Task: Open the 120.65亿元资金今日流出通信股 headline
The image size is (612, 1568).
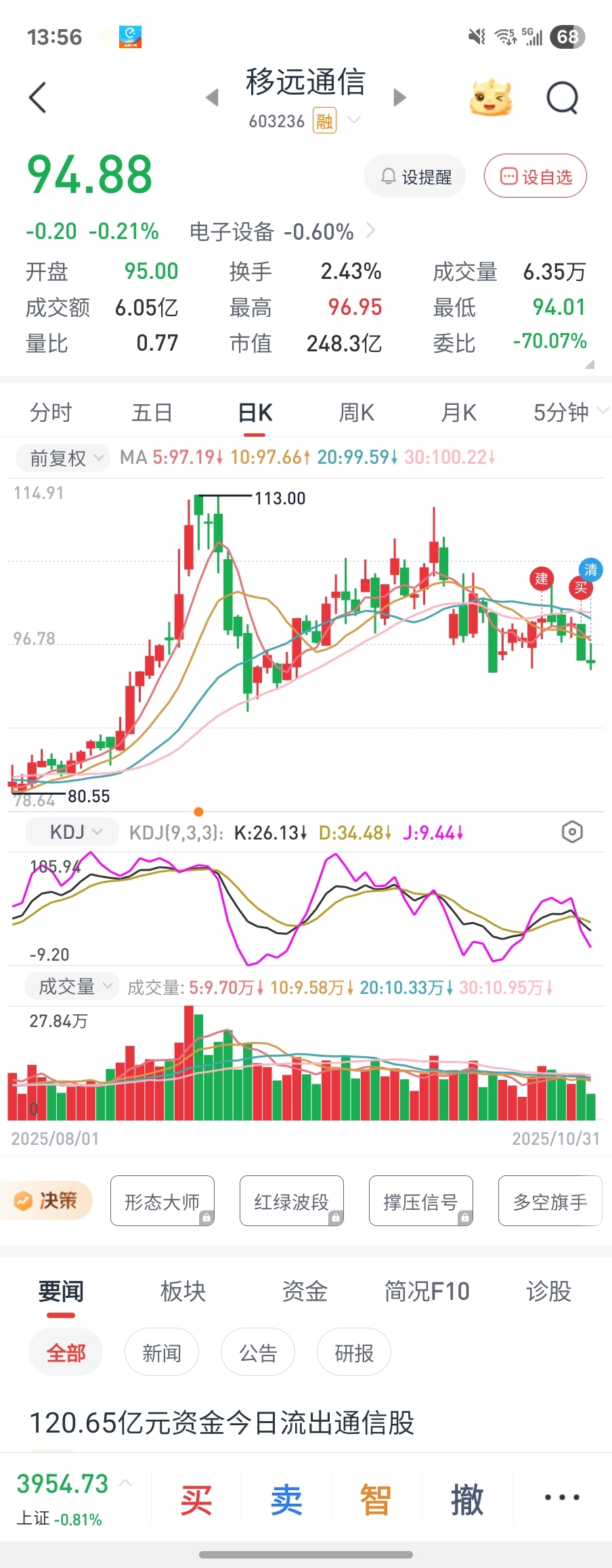Action: [x=221, y=1422]
